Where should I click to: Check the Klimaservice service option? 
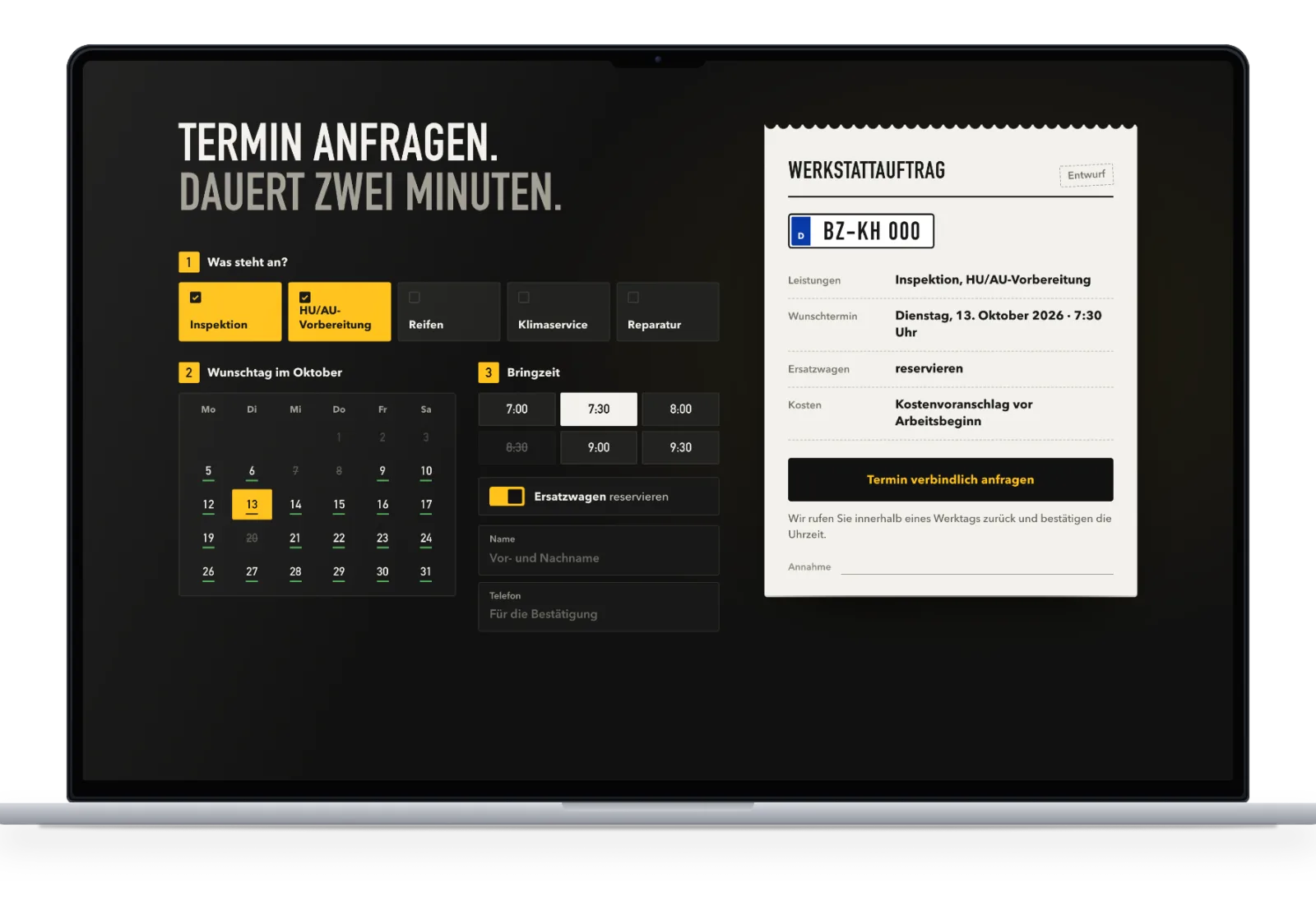[x=558, y=312]
